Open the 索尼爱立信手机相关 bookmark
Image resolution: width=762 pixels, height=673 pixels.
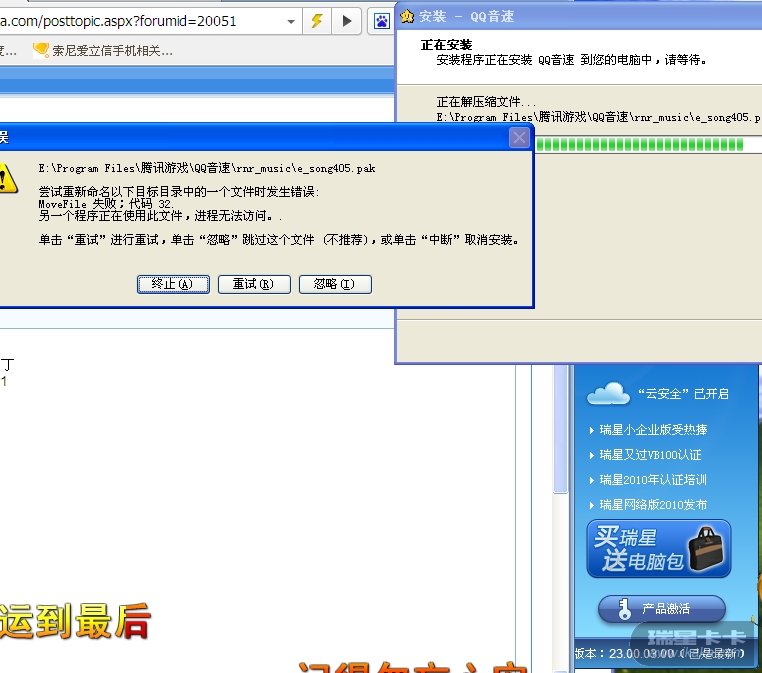click(112, 51)
